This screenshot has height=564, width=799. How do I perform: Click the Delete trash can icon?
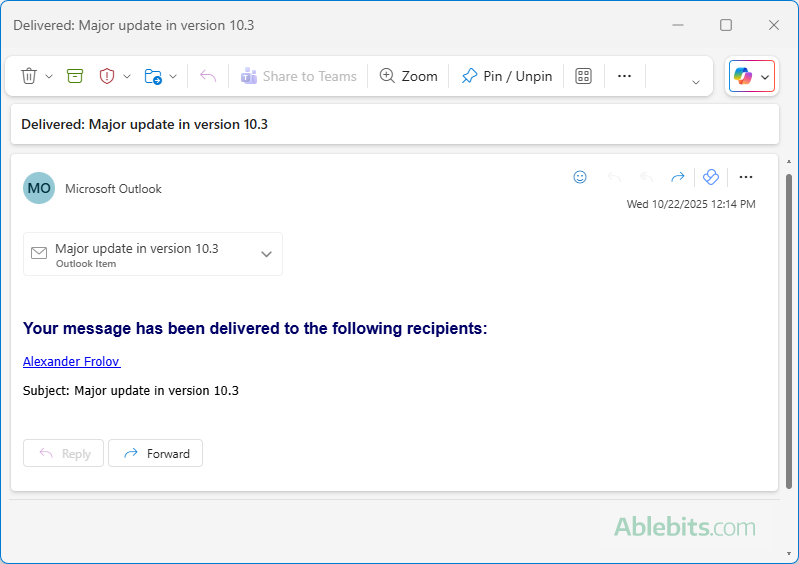(x=29, y=76)
